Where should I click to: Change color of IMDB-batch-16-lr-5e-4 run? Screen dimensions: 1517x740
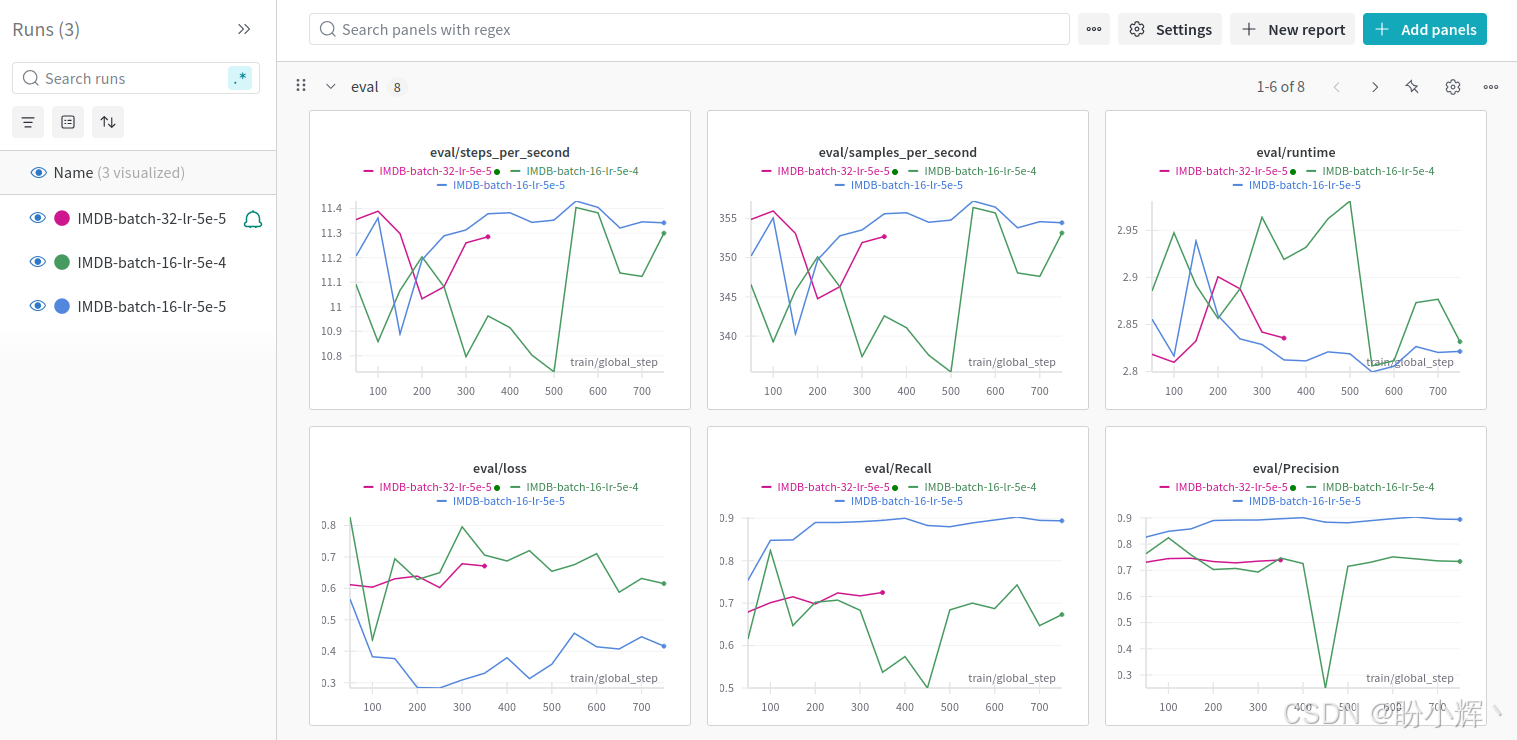(x=62, y=262)
